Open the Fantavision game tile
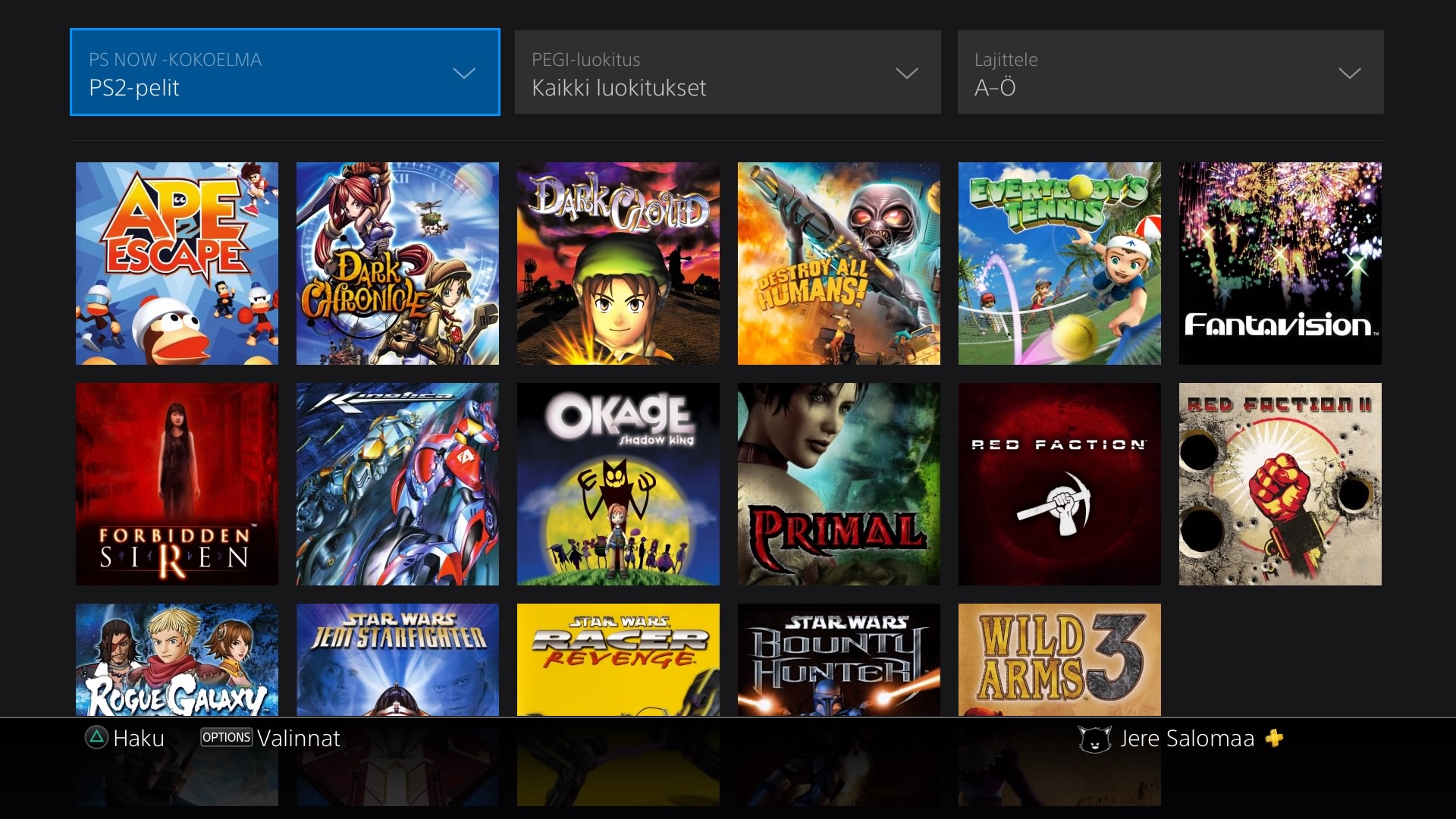Screen dimensions: 1456x819 tap(1280, 262)
